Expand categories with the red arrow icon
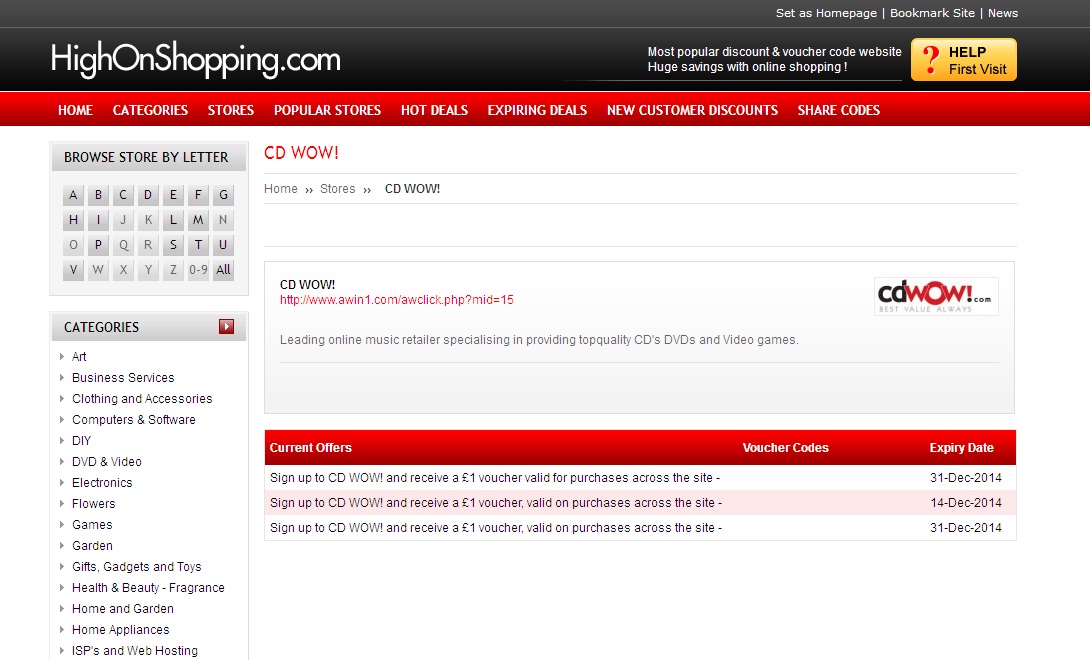 pyautogui.click(x=227, y=326)
